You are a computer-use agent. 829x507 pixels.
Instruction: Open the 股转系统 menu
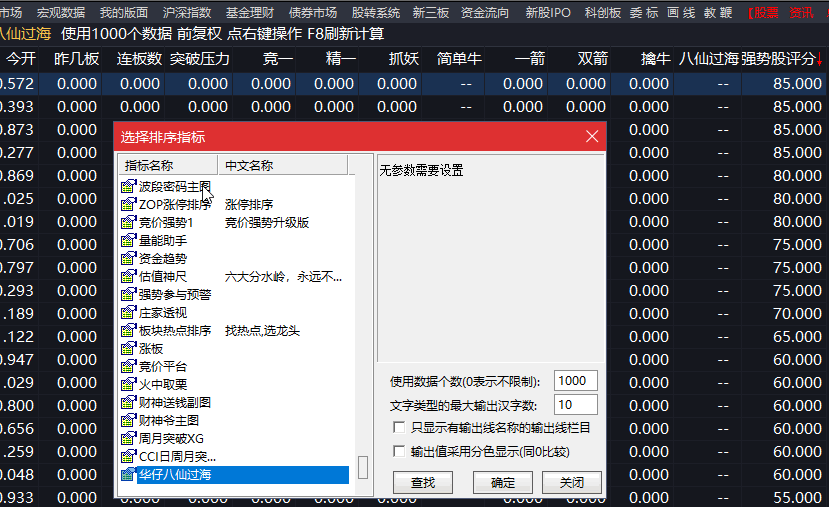click(x=375, y=12)
